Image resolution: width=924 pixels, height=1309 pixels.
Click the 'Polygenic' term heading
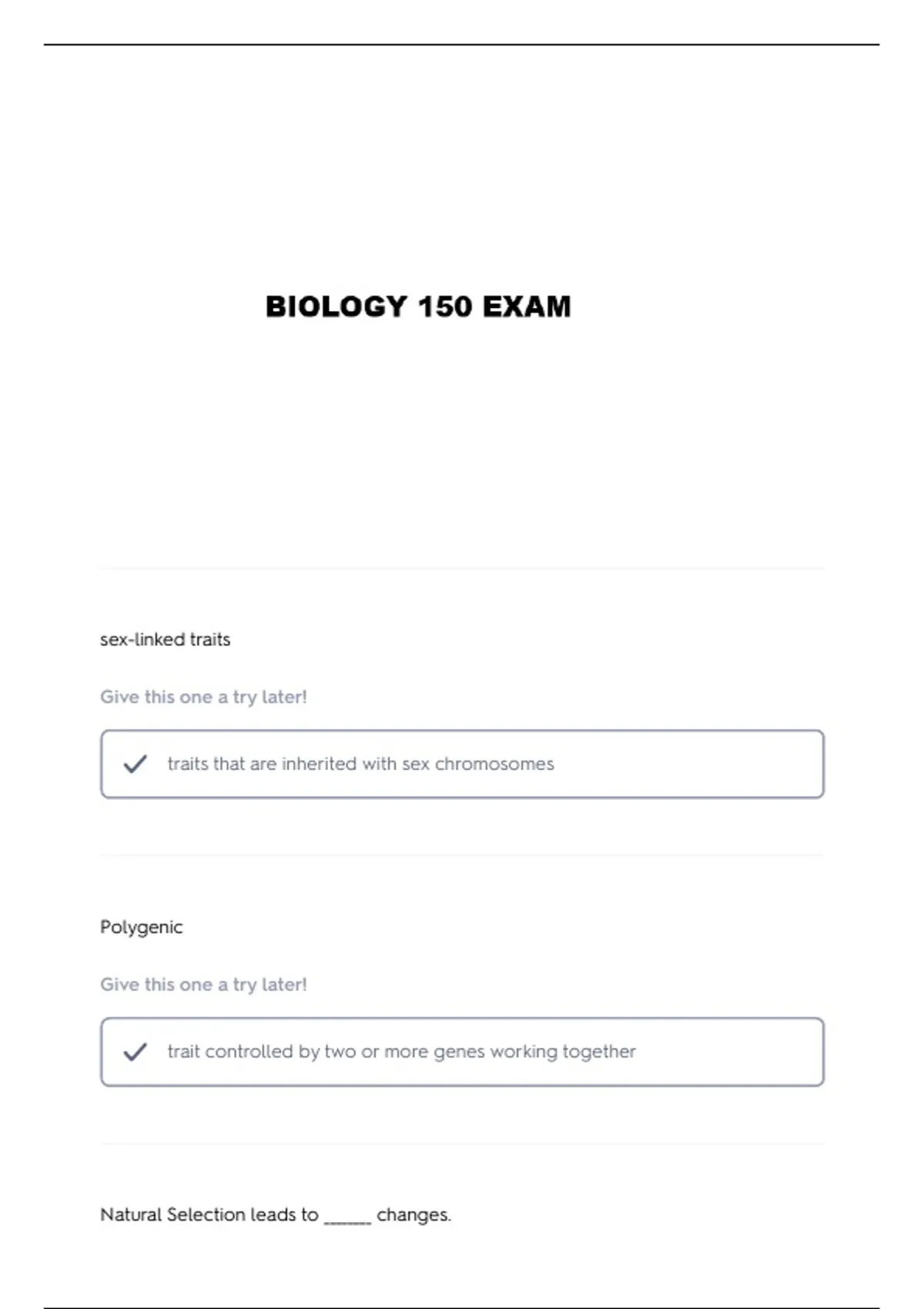[x=142, y=927]
